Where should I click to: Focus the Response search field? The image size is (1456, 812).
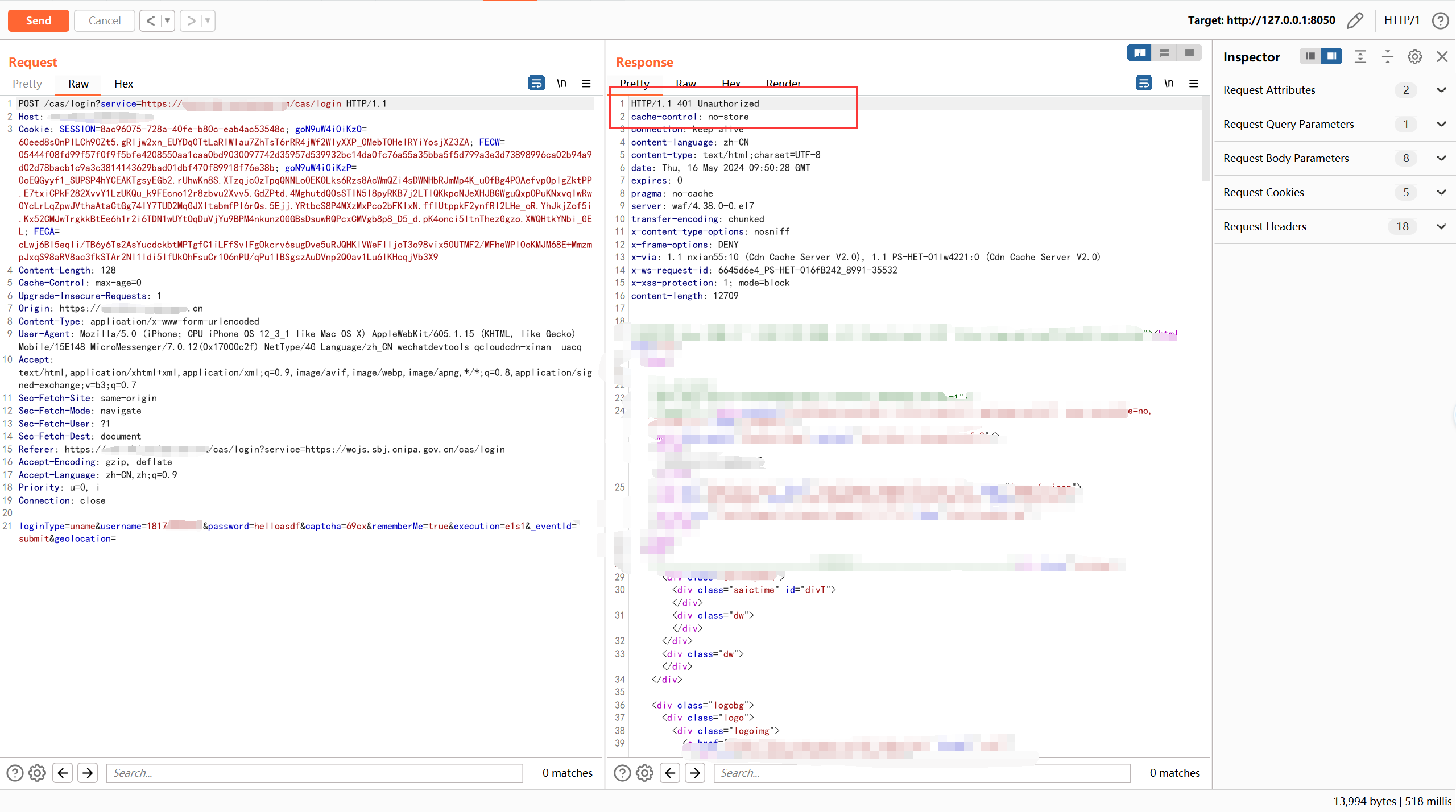(922, 773)
